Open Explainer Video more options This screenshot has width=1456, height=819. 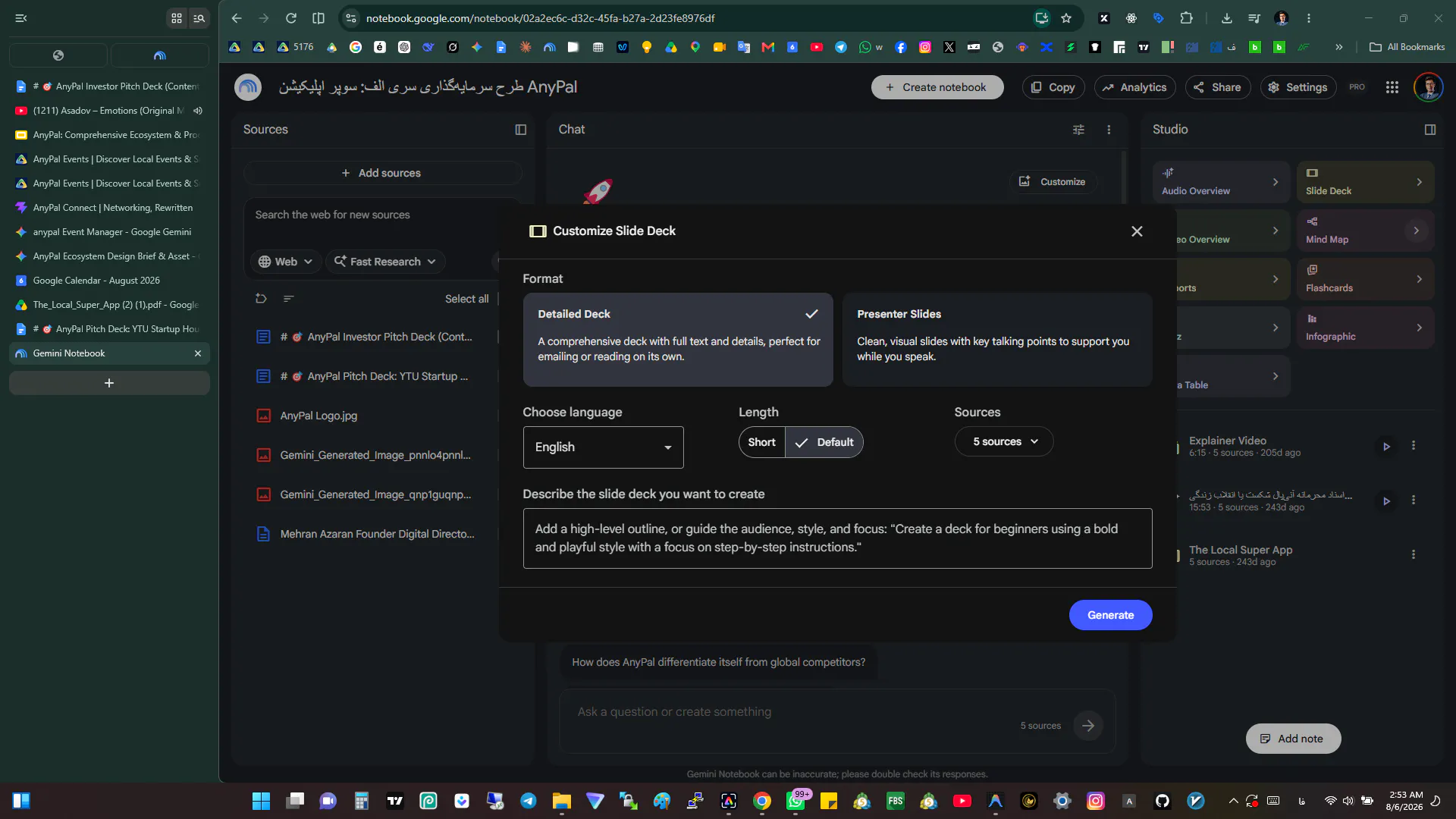[1414, 446]
